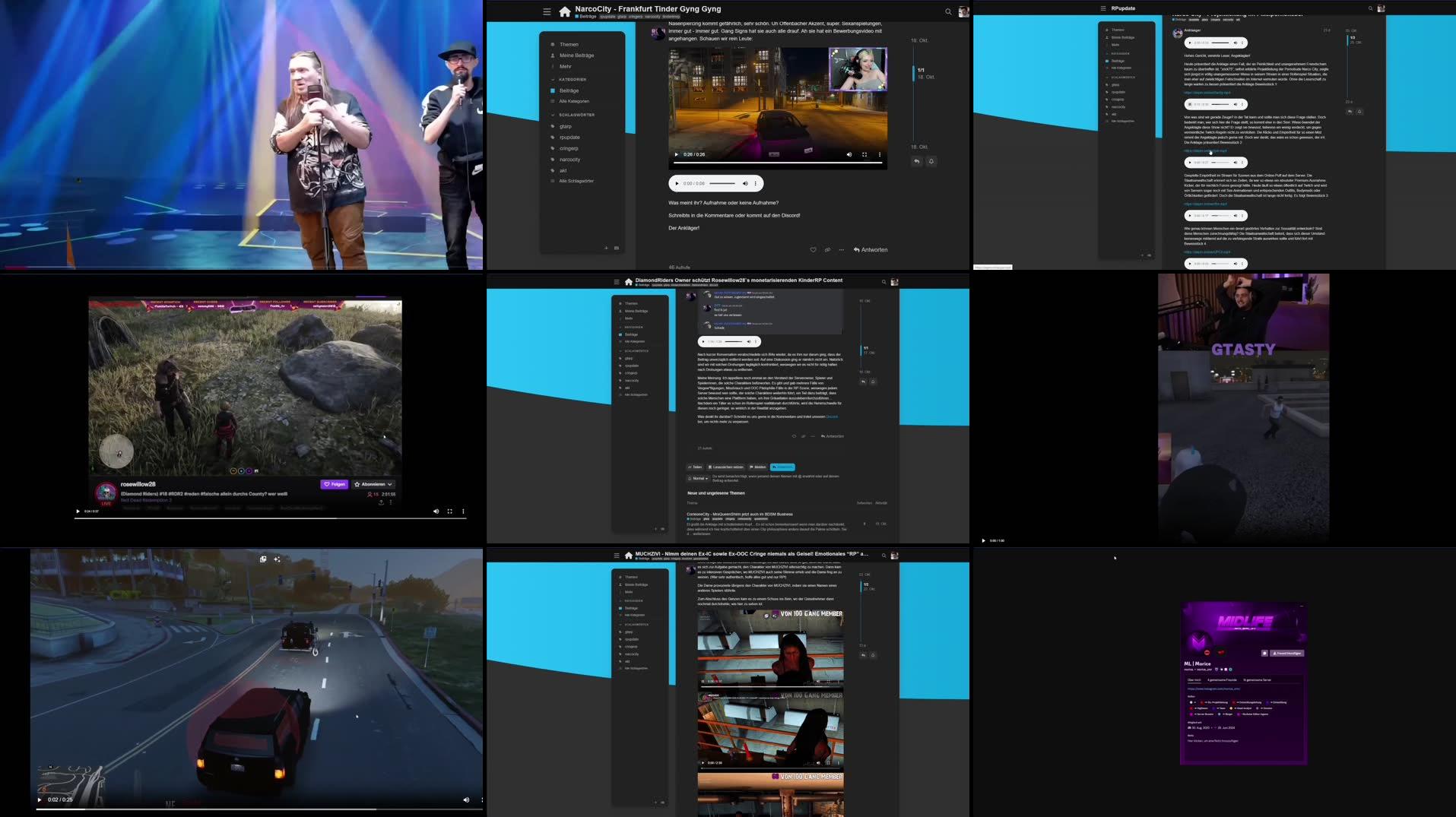Open options menu of rosewillow28 video player
The height and width of the screenshot is (817, 1456).
click(463, 511)
